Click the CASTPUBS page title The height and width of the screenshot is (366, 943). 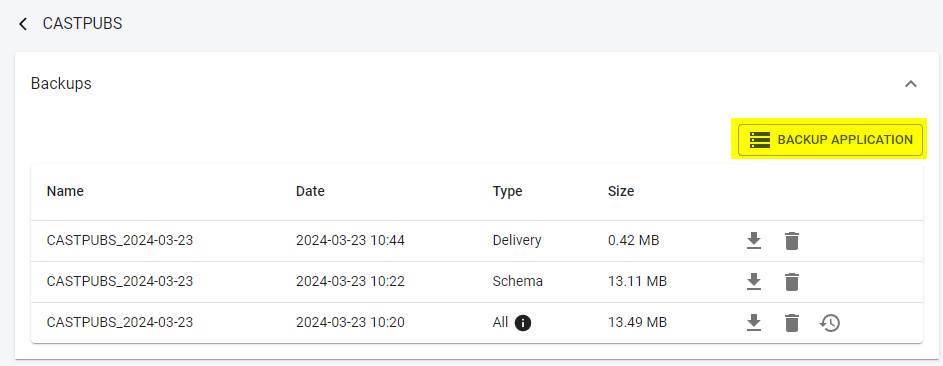click(82, 23)
